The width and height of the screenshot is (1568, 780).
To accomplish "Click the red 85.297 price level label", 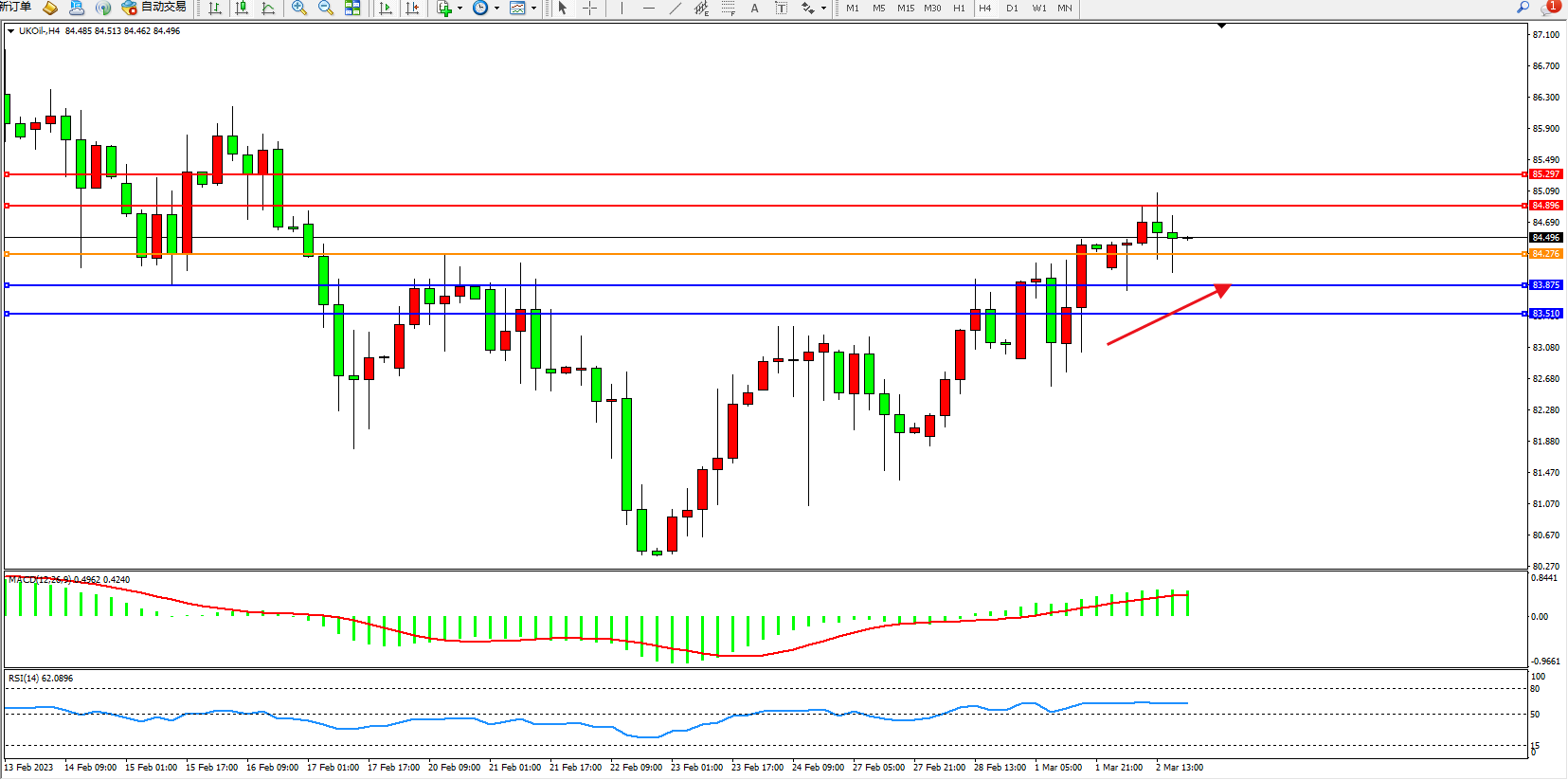I will coord(1545,174).
